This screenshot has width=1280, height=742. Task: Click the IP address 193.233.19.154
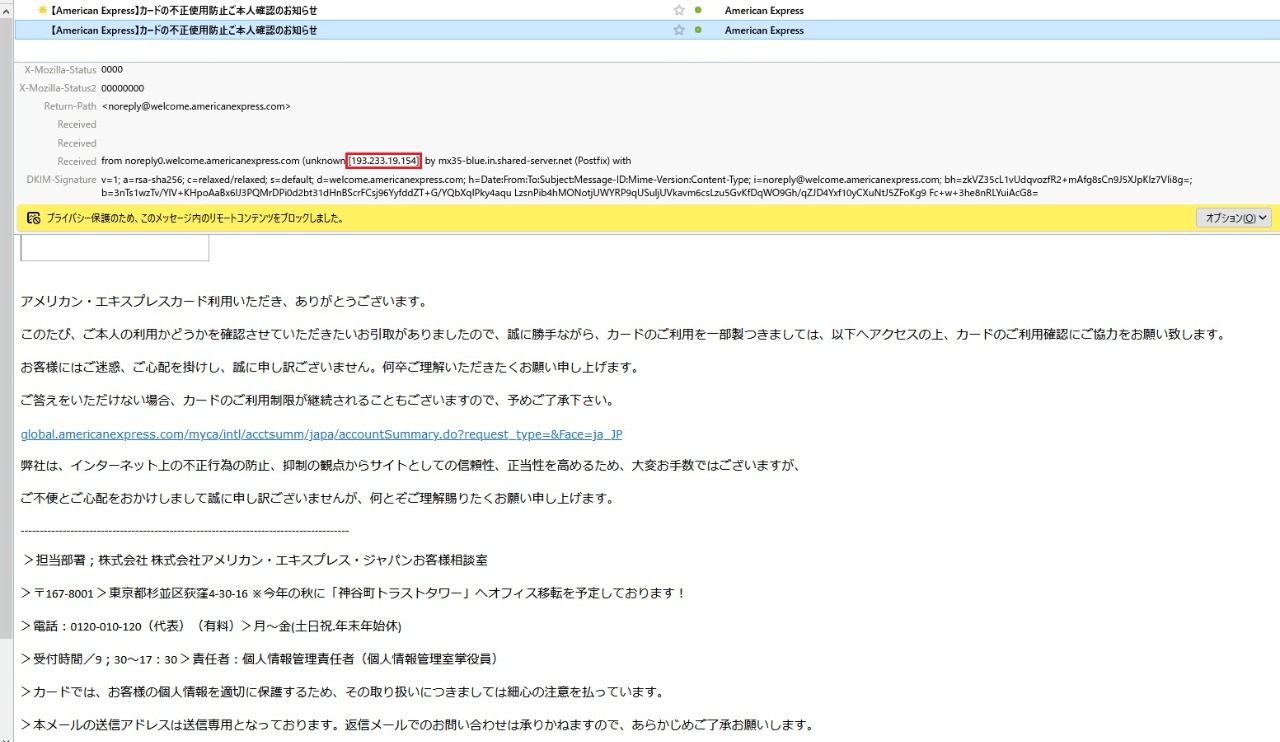click(x=384, y=161)
